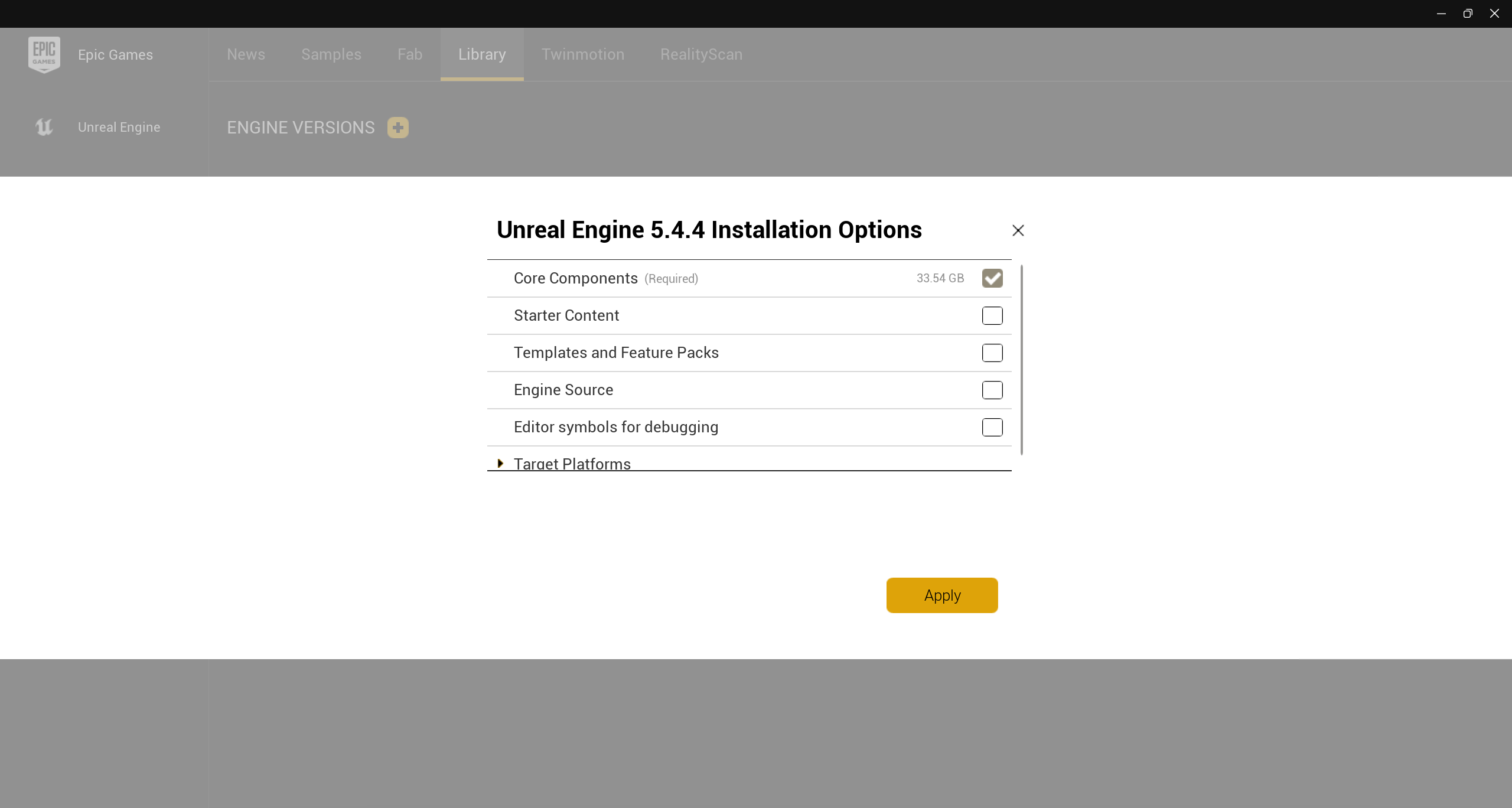This screenshot has width=1512, height=808.
Task: Restore down the launcher window
Action: 1468,14
